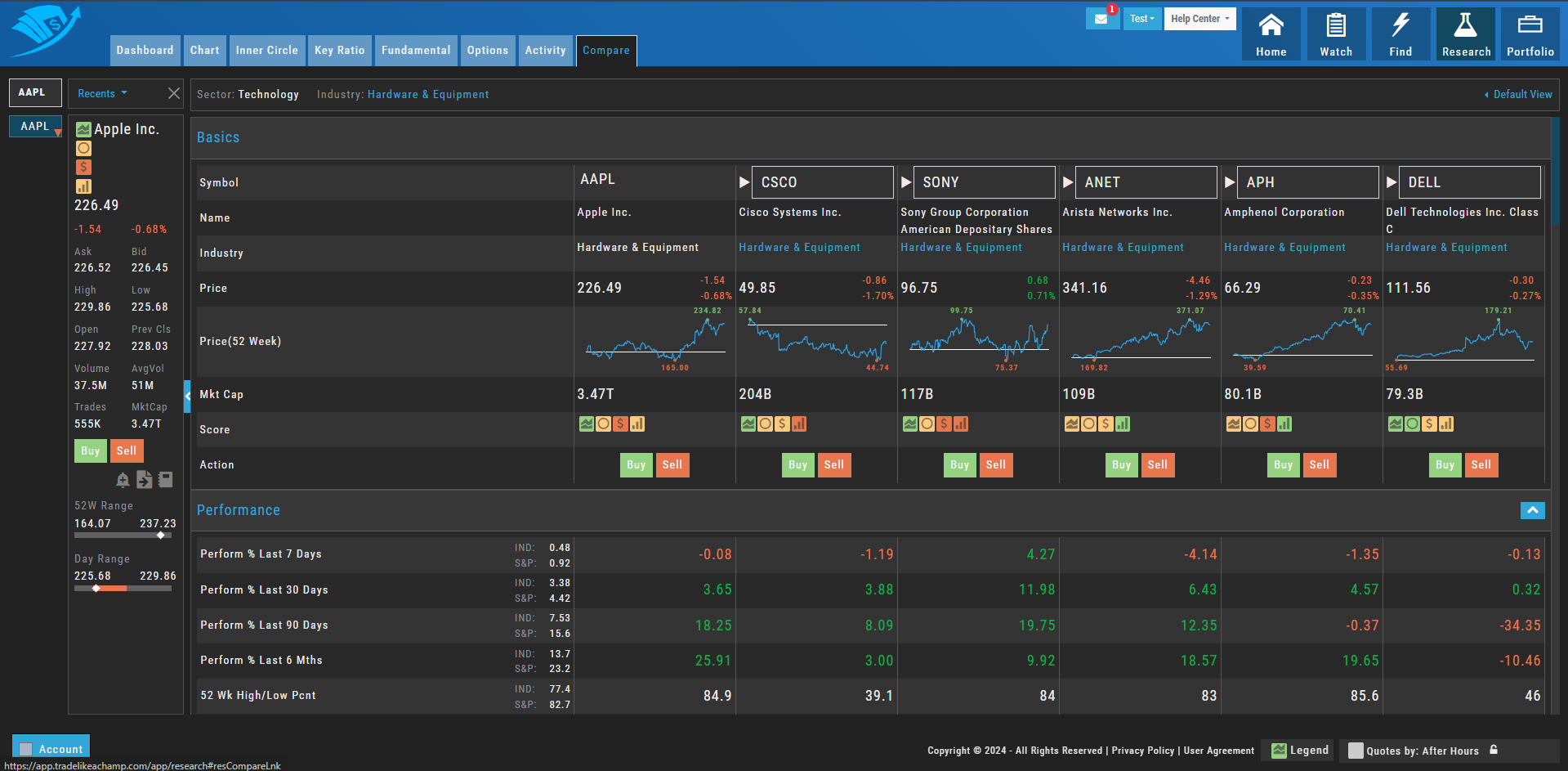Click the Trade Like a Champ logo

[47, 31]
